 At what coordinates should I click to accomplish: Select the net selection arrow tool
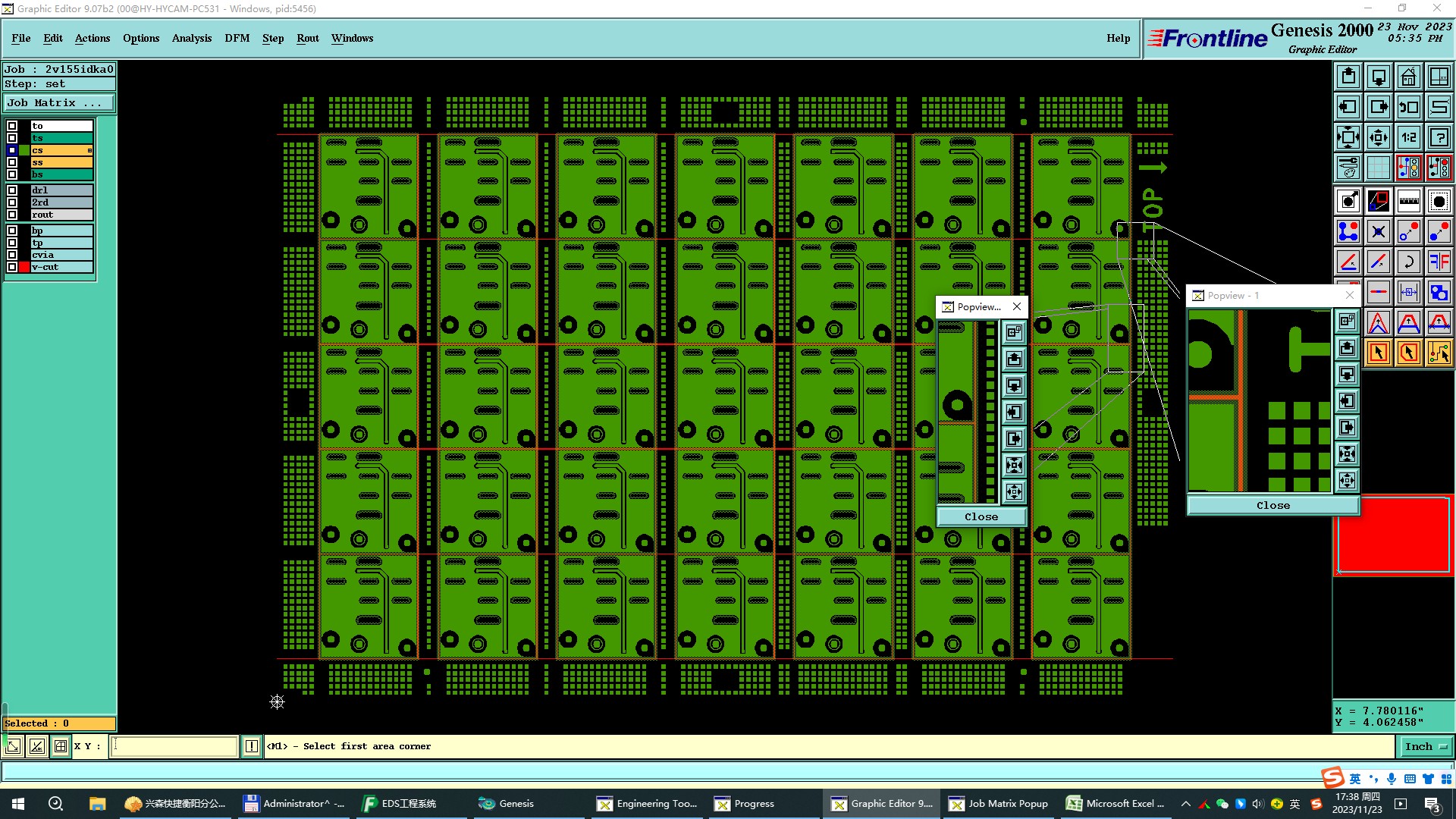tap(1439, 353)
